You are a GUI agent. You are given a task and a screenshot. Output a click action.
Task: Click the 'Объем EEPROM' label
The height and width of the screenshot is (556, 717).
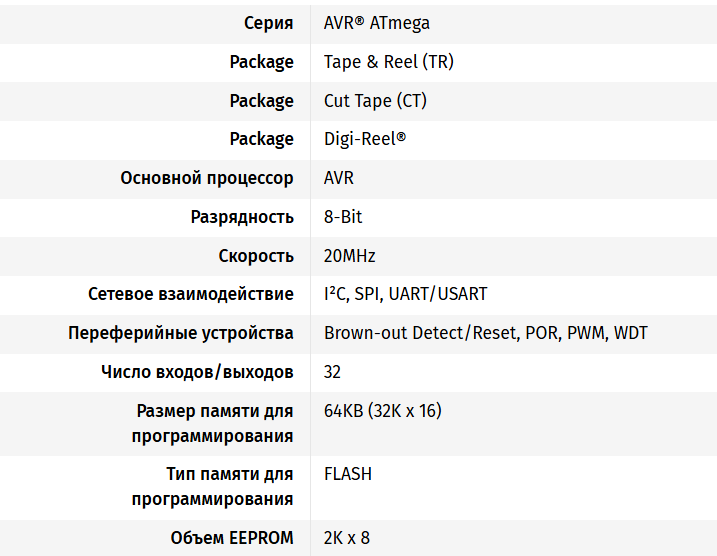point(232,538)
